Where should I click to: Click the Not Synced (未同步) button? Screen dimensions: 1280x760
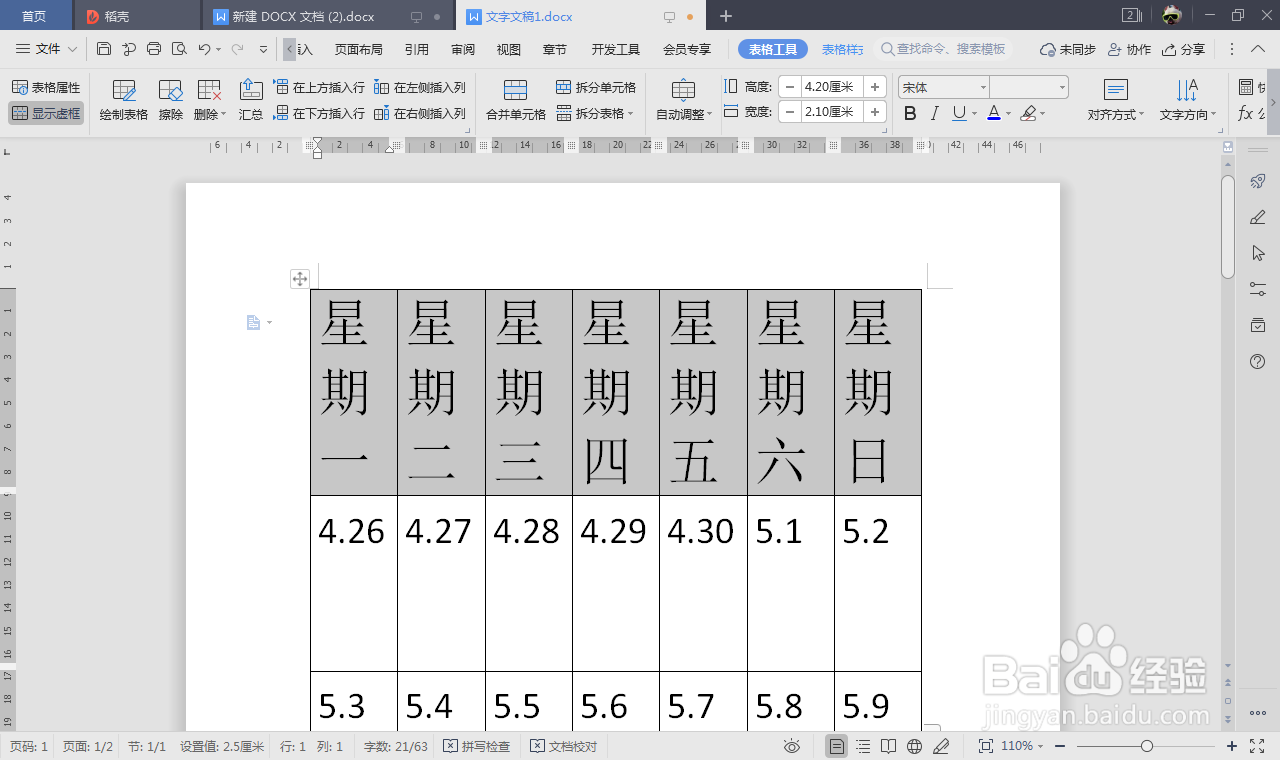(1068, 49)
